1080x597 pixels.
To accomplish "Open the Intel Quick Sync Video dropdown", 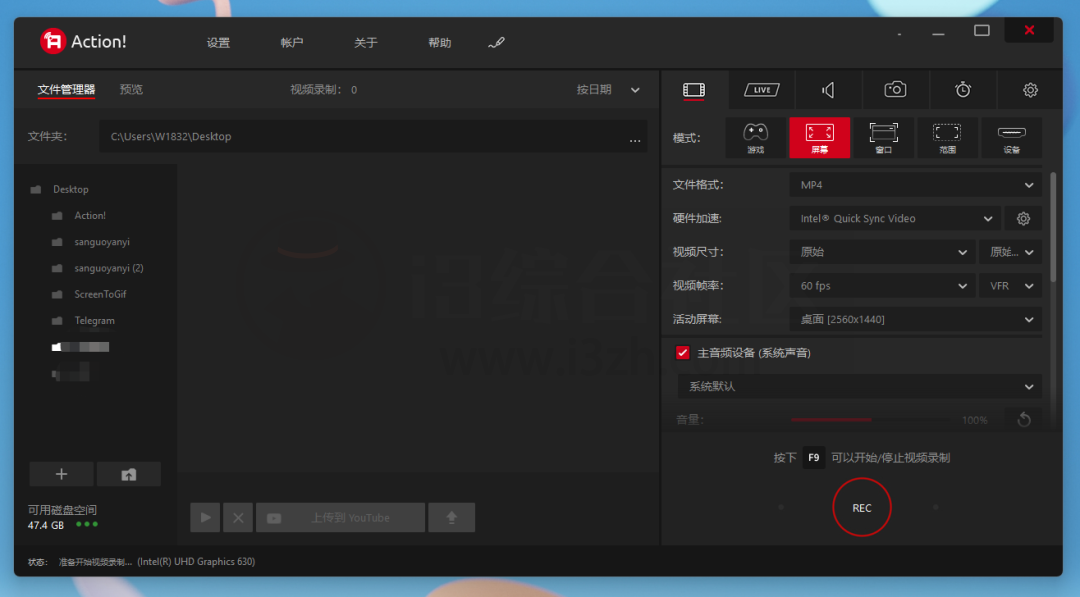I will 895,218.
